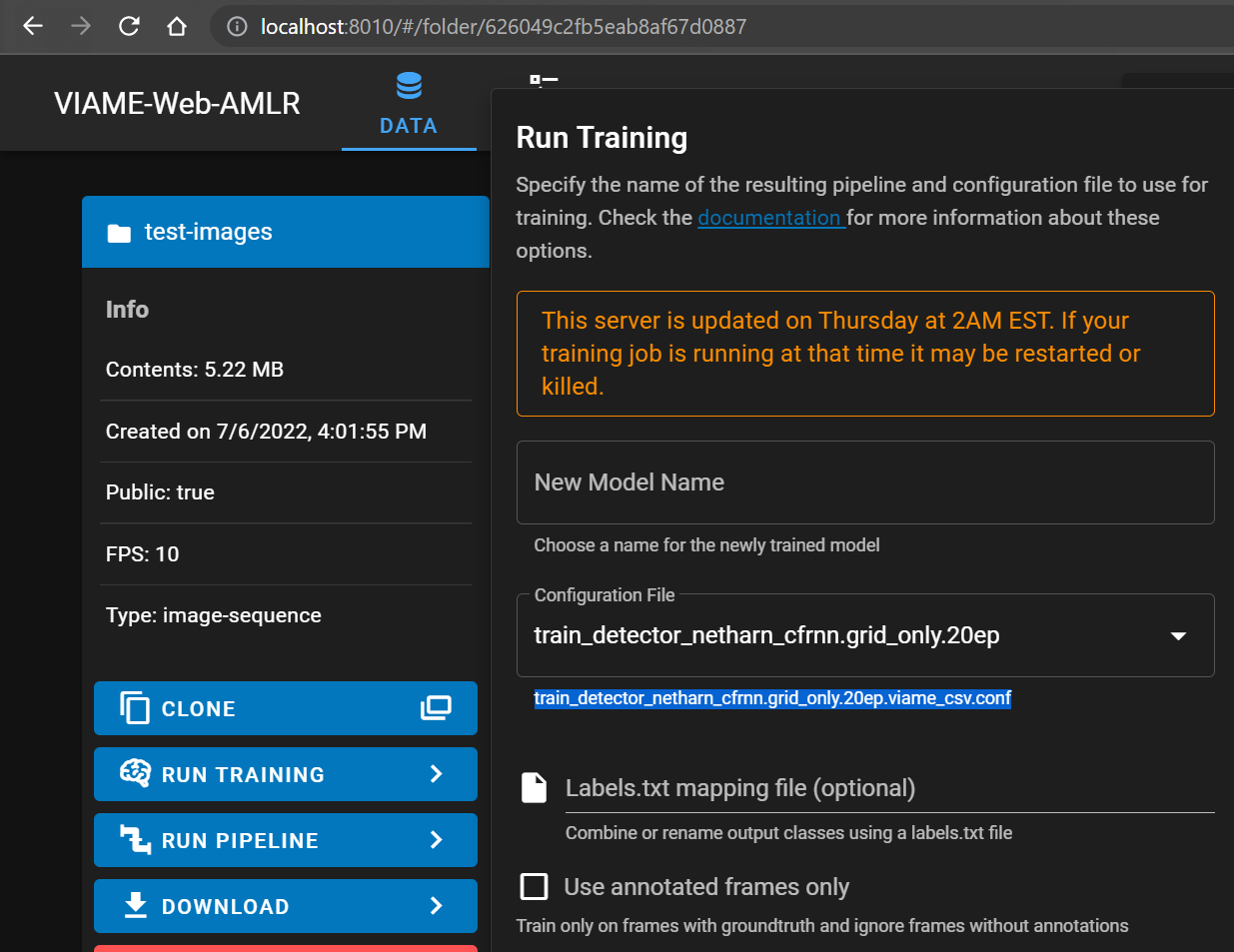Screen dimensions: 1234x952
Task: Type in the New Model Name field
Action: (864, 482)
